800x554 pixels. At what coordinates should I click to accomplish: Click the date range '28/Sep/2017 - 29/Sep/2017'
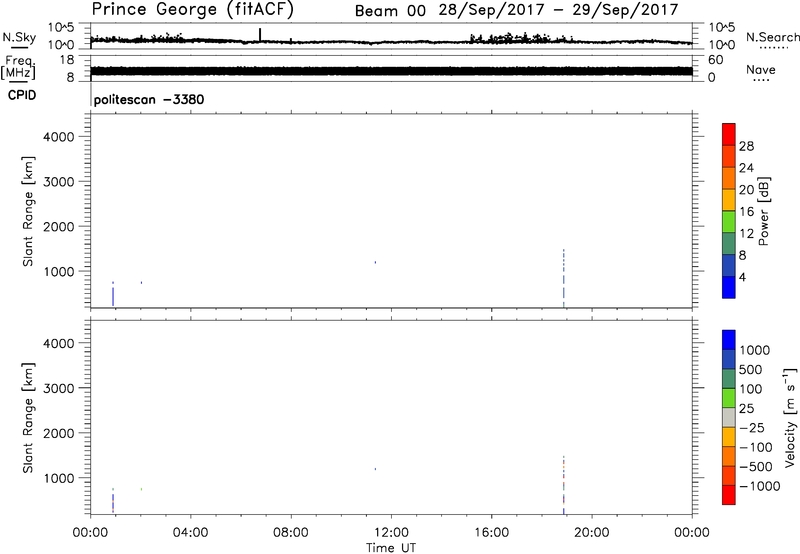[558, 10]
